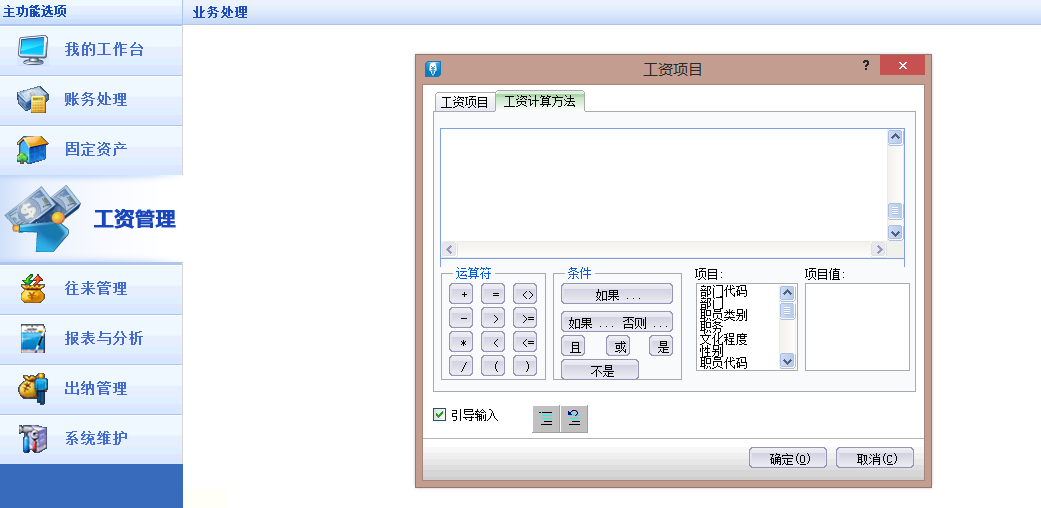Click the help question mark in the dialog

866,65
